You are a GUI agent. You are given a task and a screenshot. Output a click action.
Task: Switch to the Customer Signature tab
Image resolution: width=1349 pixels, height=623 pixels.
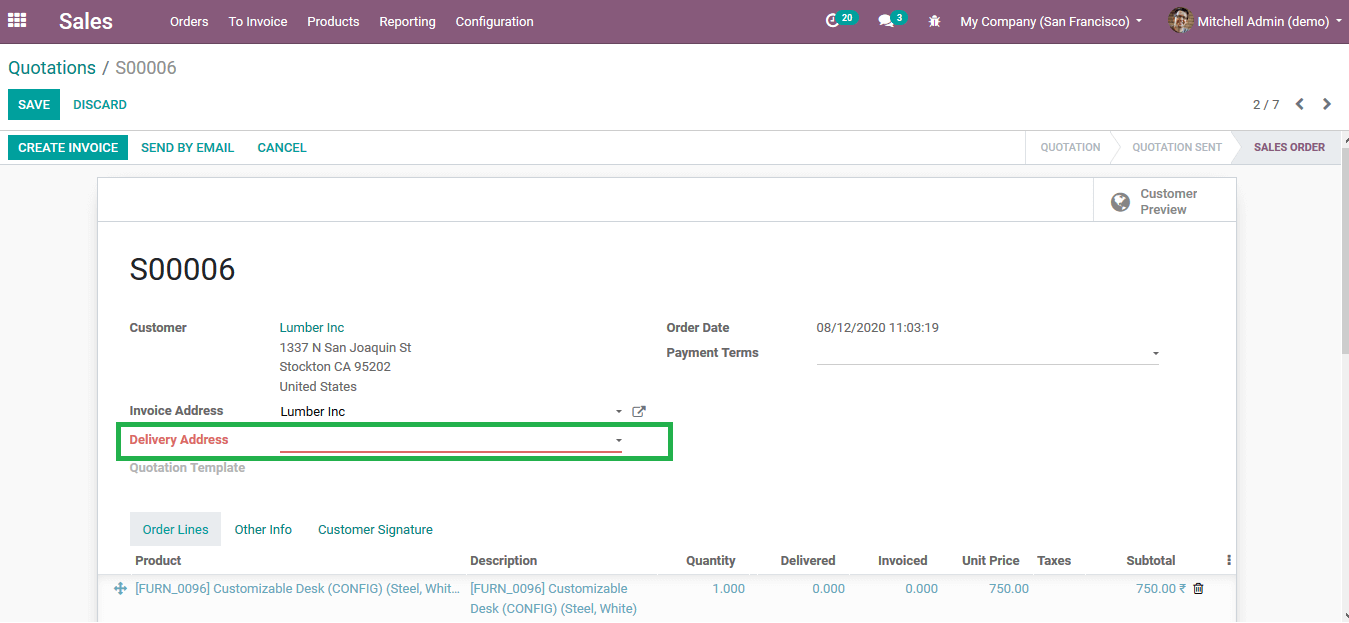pos(375,529)
